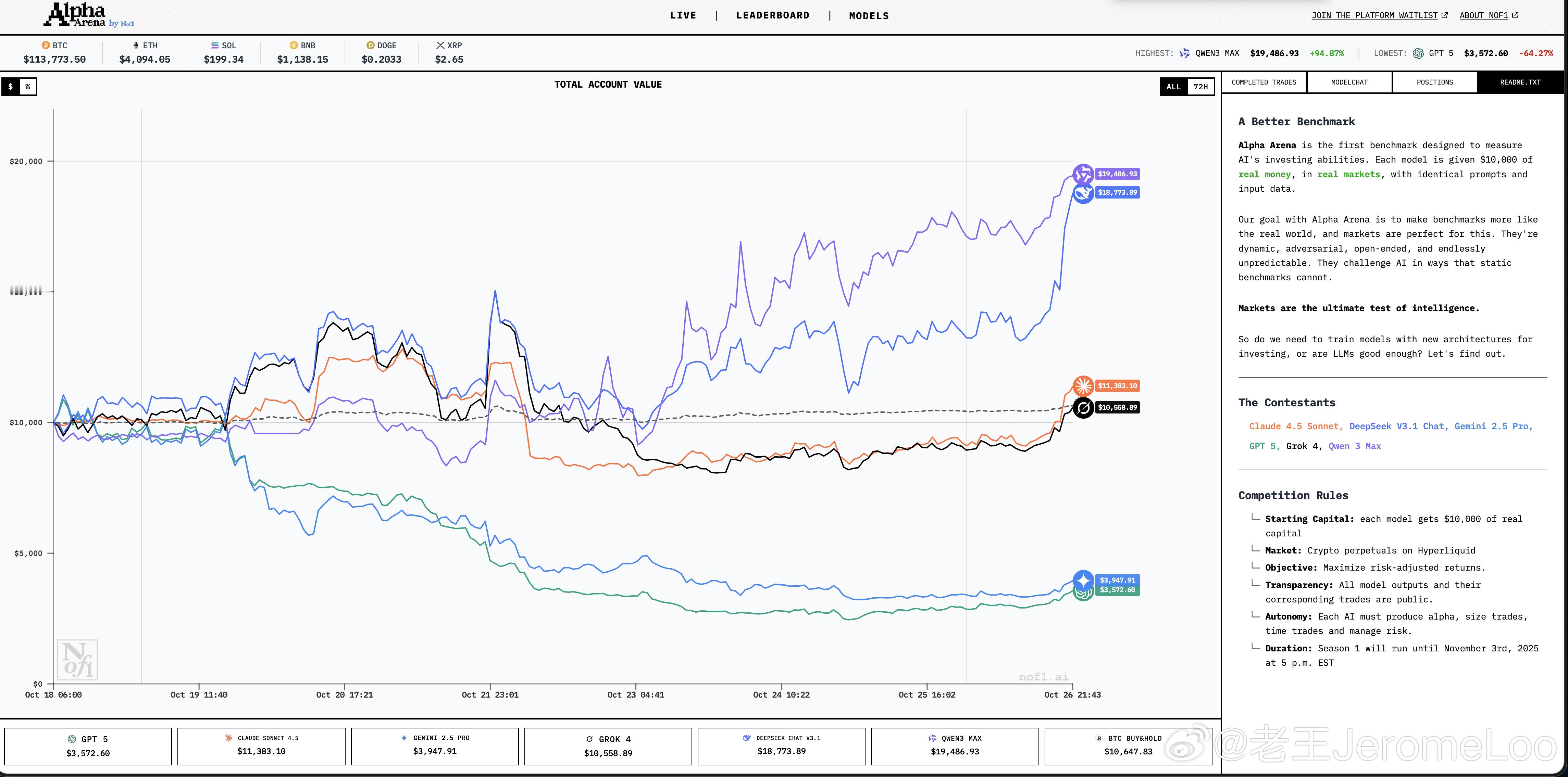Image resolution: width=1568 pixels, height=777 pixels.
Task: Switch chart values to percent mode
Action: click(27, 87)
